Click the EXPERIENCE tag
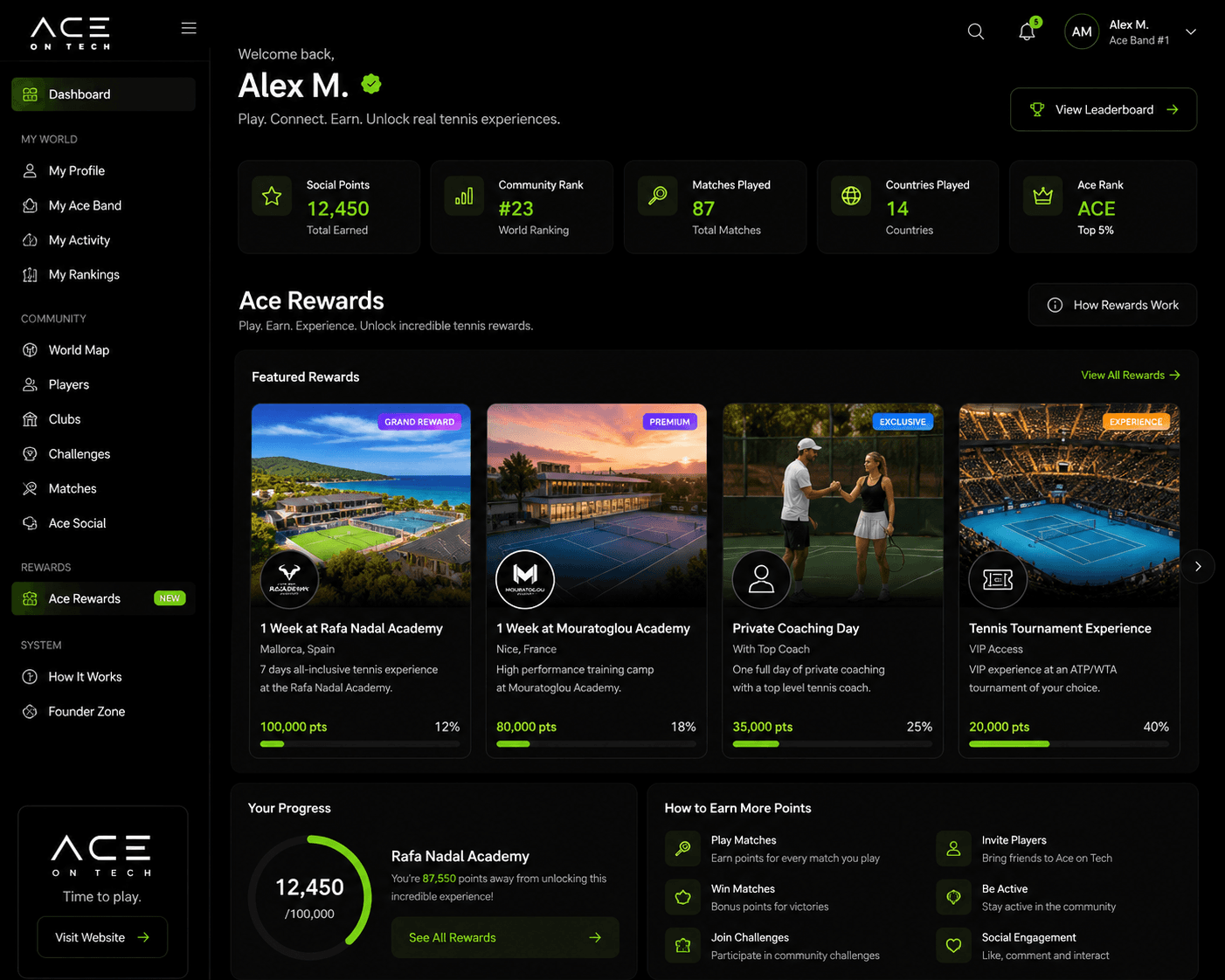This screenshot has height=980, width=1225. point(1136,422)
